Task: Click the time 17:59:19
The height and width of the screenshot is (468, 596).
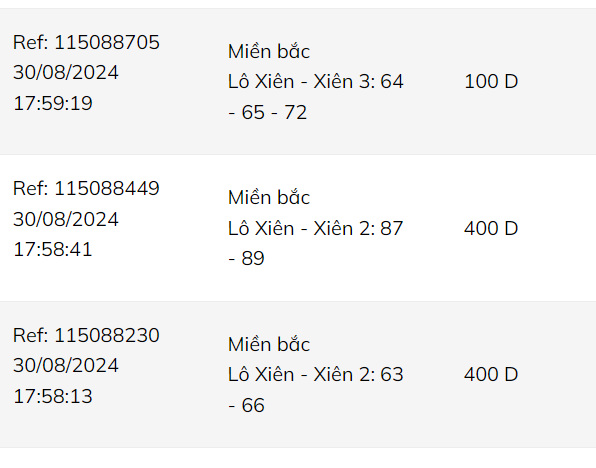Action: 53,103
